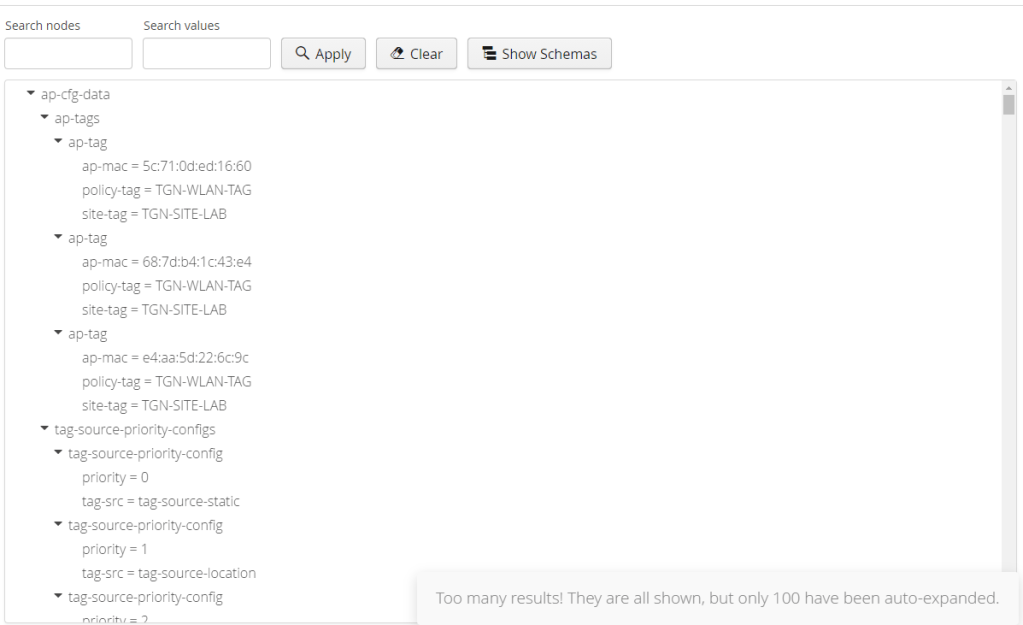The width and height of the screenshot is (1023, 625).
Task: Select the priority = 1 entry
Action: [x=115, y=549]
